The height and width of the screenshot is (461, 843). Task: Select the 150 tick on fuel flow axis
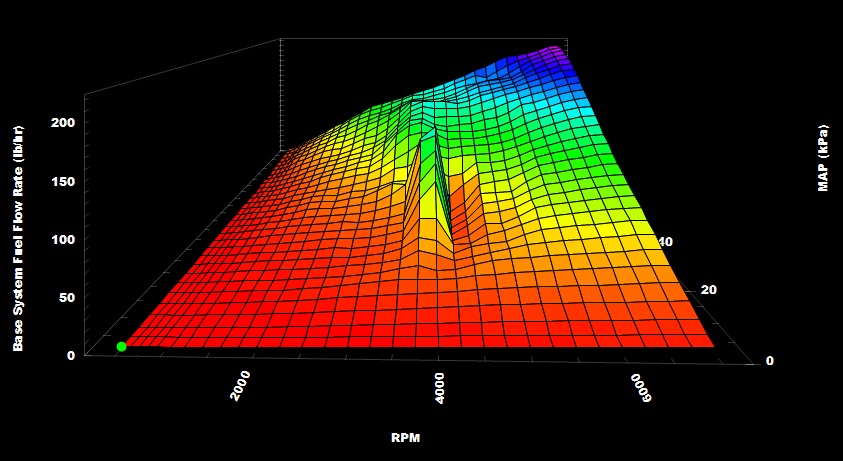coord(62,181)
